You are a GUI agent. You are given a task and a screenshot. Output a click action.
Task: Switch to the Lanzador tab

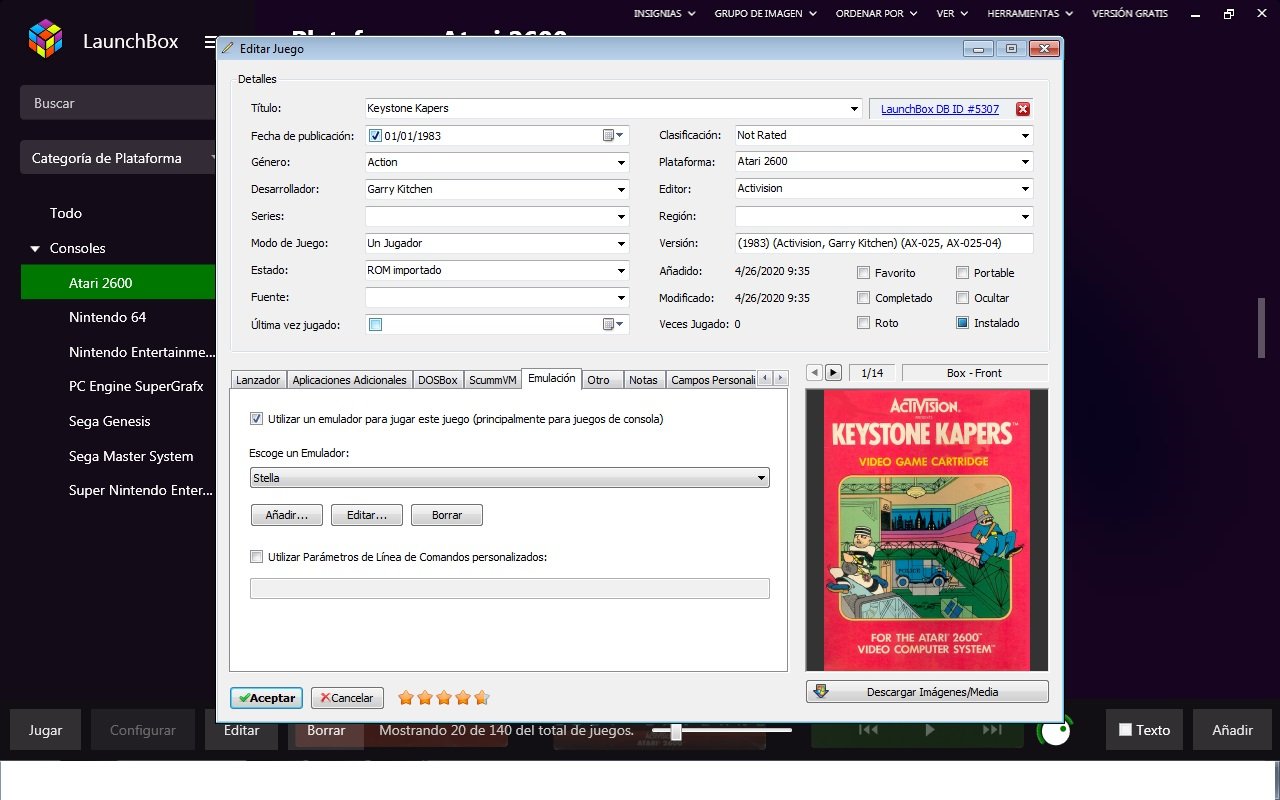[x=258, y=380]
